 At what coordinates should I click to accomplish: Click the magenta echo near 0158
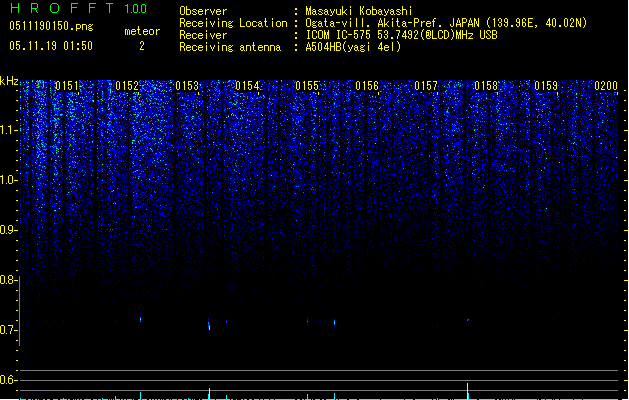[468, 320]
